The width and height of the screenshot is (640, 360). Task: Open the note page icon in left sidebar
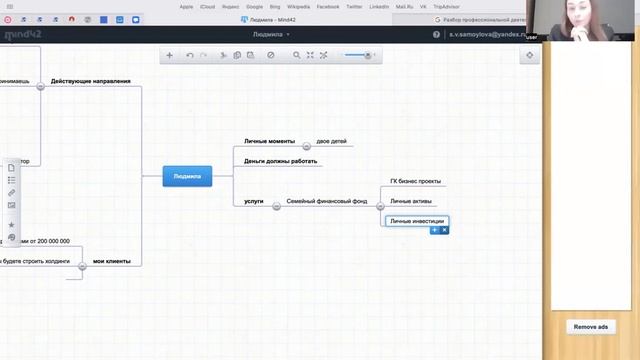click(11, 168)
